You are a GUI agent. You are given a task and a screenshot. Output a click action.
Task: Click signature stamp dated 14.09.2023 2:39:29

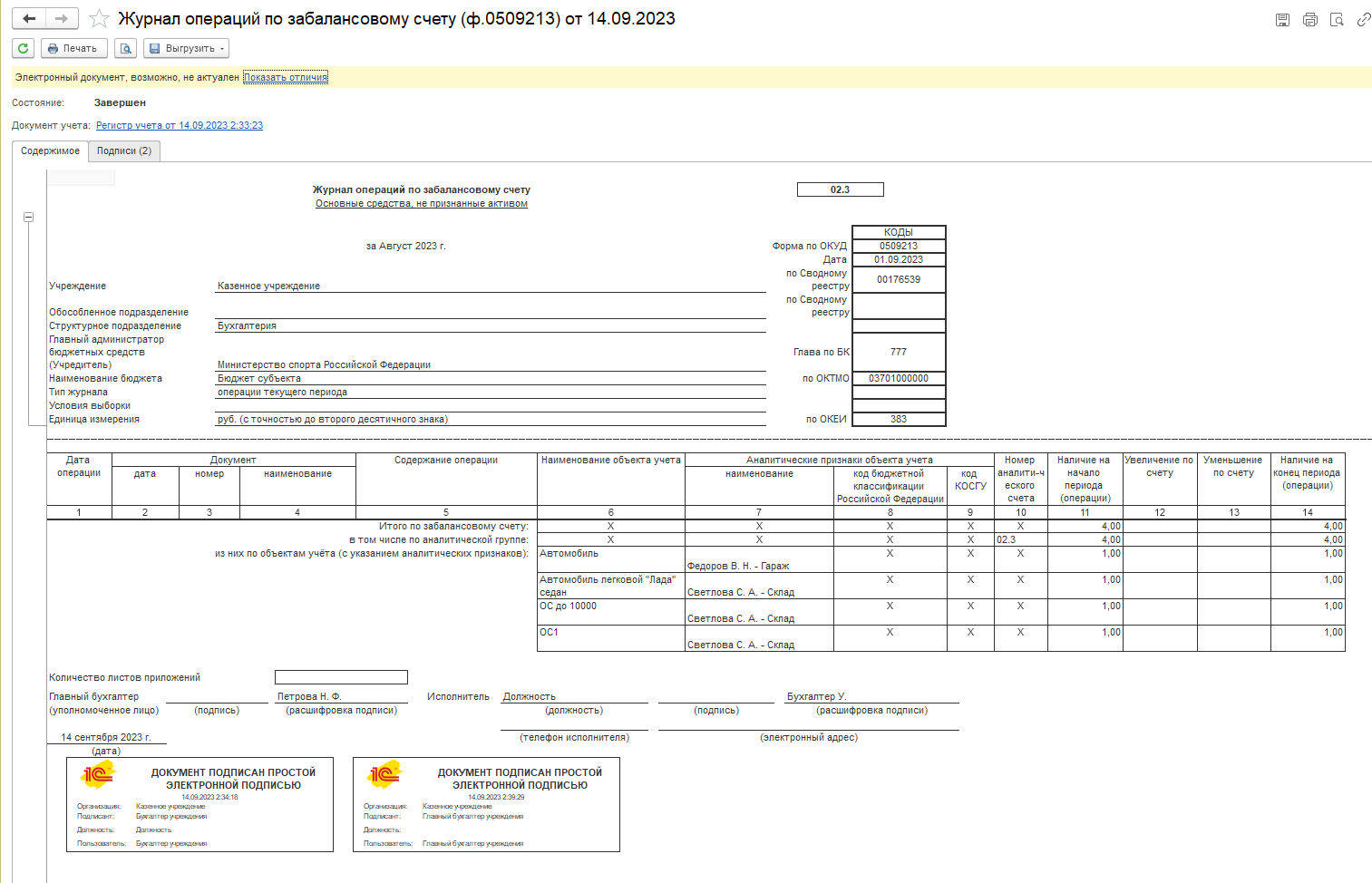pos(486,805)
